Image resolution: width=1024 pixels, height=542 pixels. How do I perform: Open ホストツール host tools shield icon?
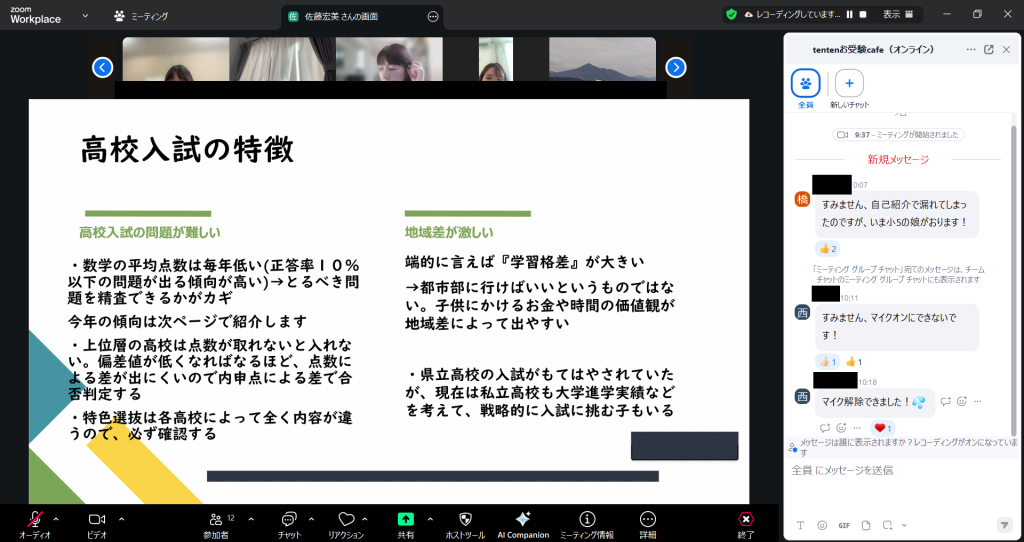[465, 519]
